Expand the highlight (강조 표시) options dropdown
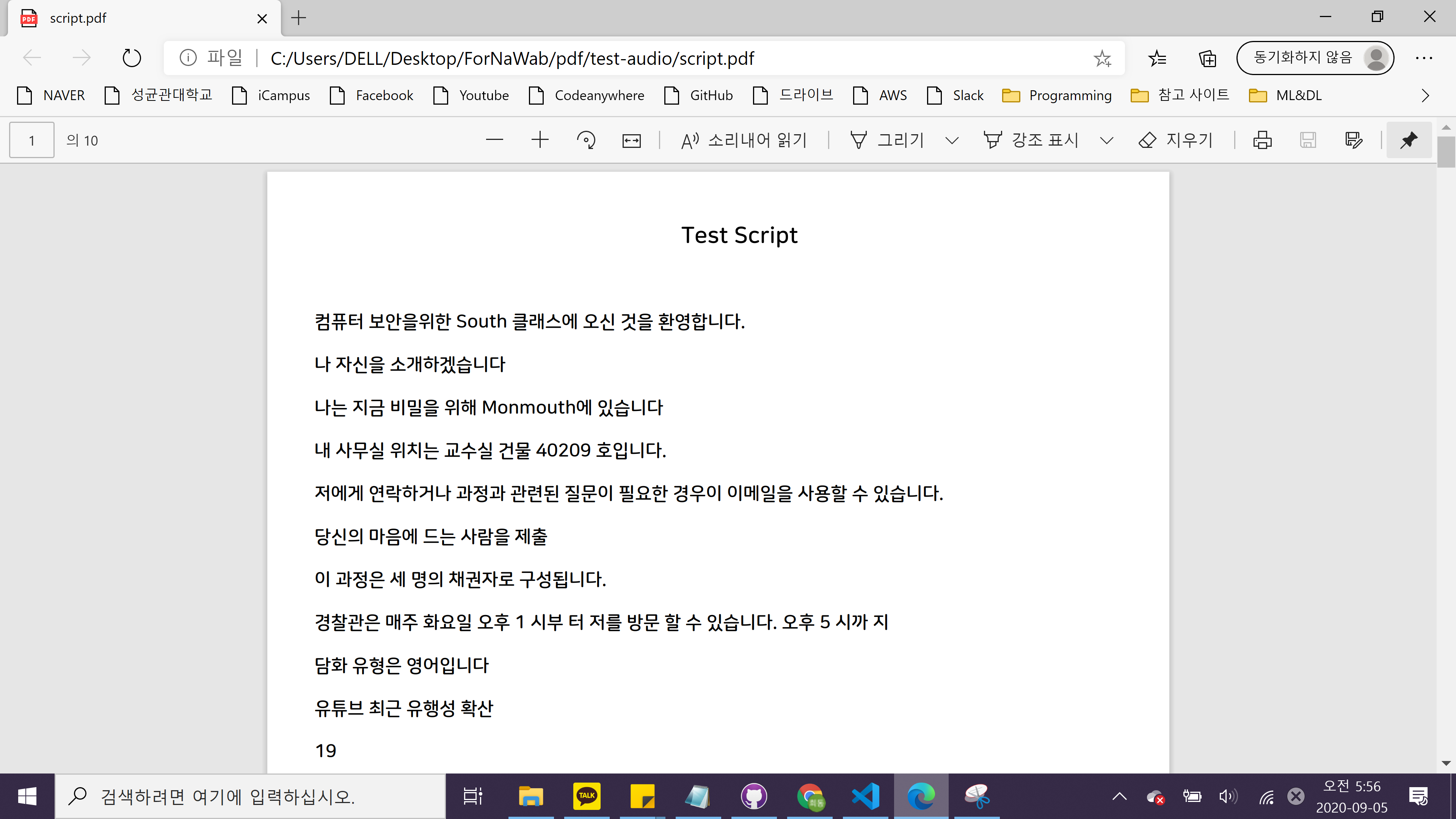This screenshot has width=1456, height=819. coord(1107,140)
